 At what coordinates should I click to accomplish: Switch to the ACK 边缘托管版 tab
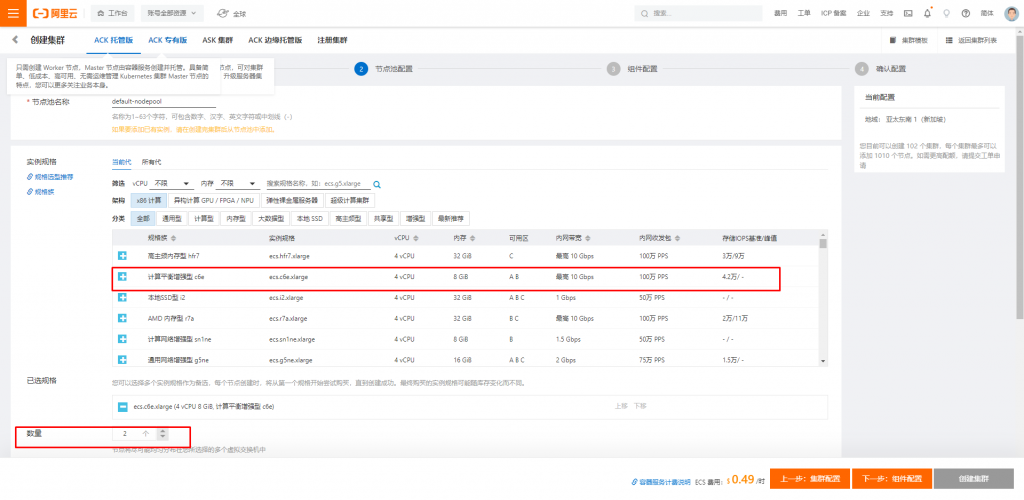275,40
